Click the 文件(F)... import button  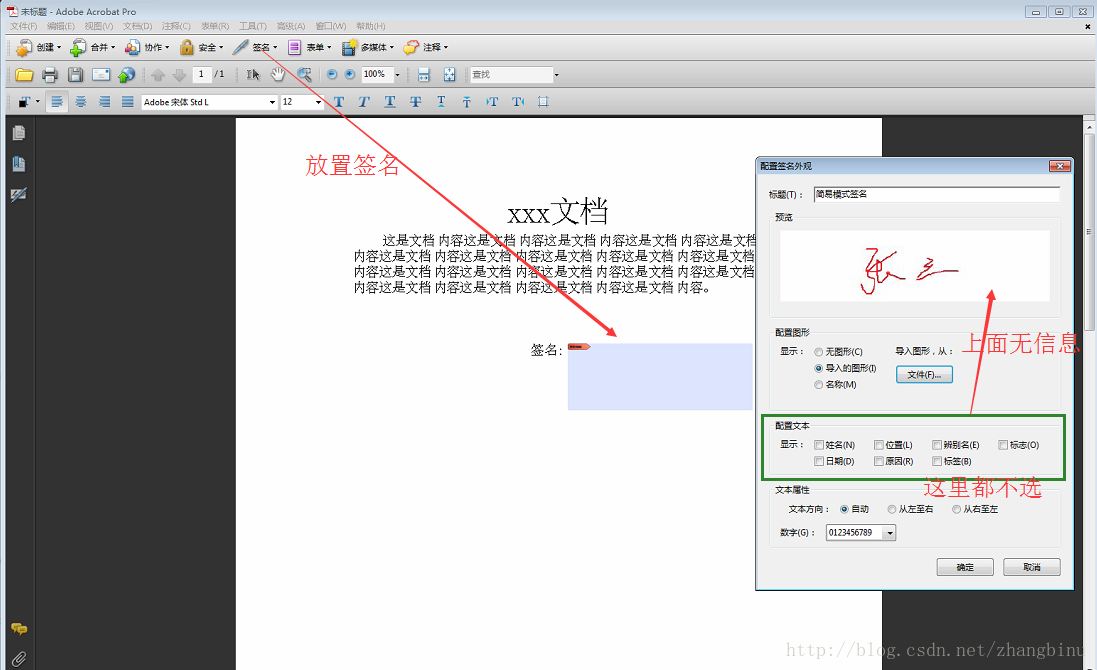(x=924, y=375)
